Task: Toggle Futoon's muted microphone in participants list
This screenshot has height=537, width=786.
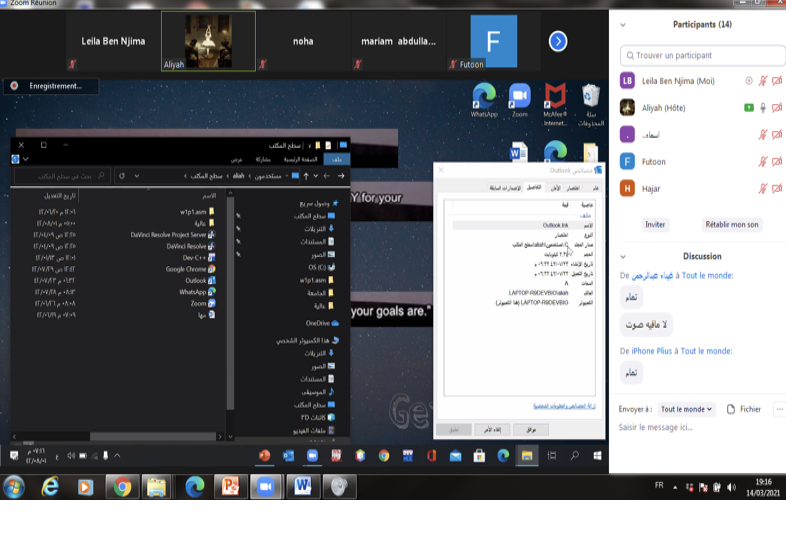Action: click(763, 161)
